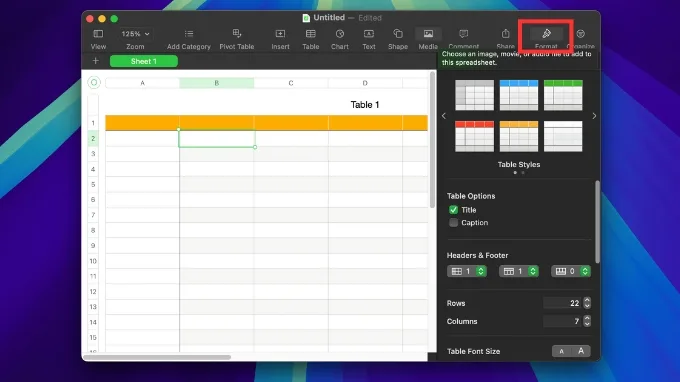Open the 125% zoom dropdown
The height and width of the screenshot is (382, 680).
click(135, 34)
